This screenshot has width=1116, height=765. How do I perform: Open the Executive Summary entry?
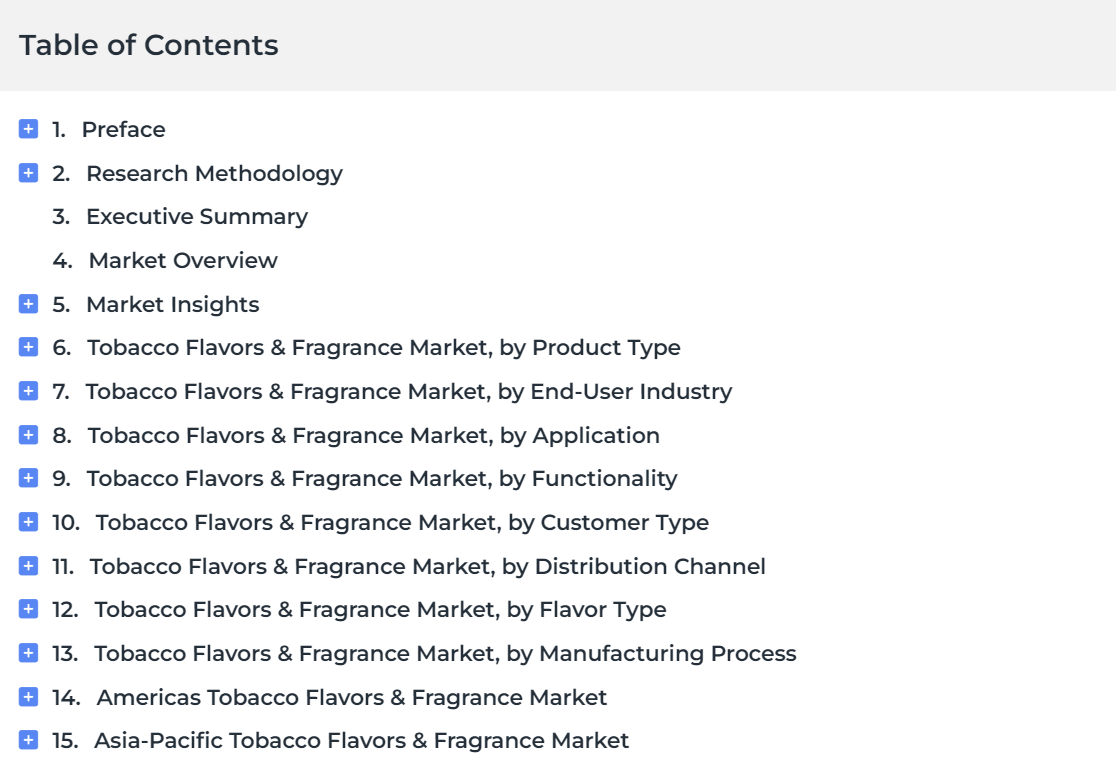197,216
